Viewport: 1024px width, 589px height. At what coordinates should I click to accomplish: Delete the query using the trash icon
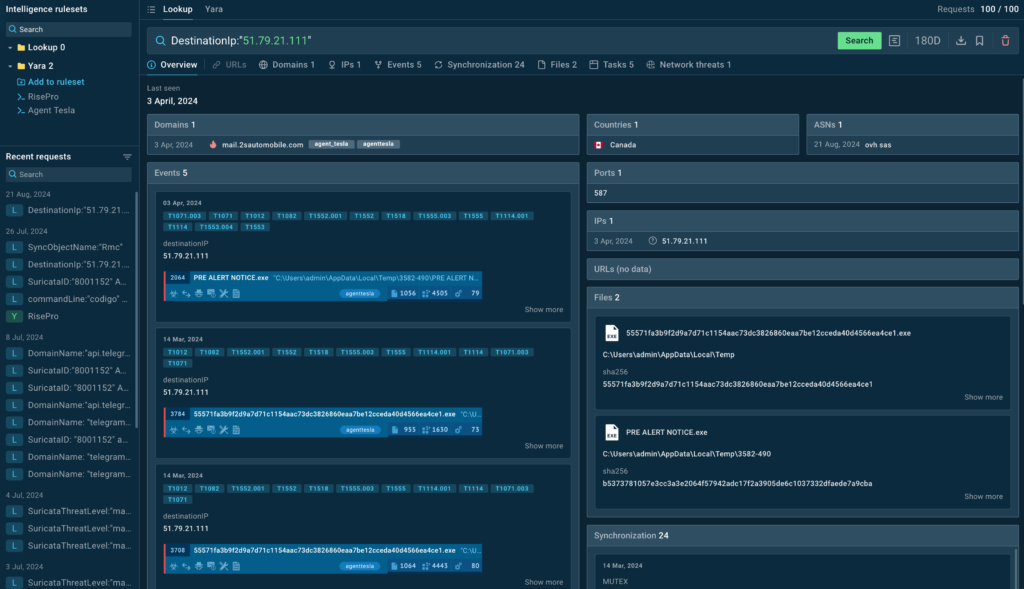(1005, 41)
